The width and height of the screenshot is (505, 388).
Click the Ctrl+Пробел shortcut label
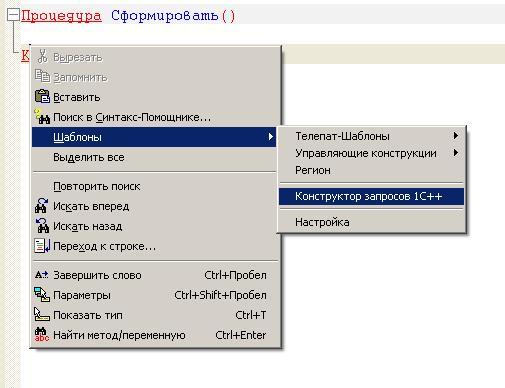pyautogui.click(x=235, y=275)
